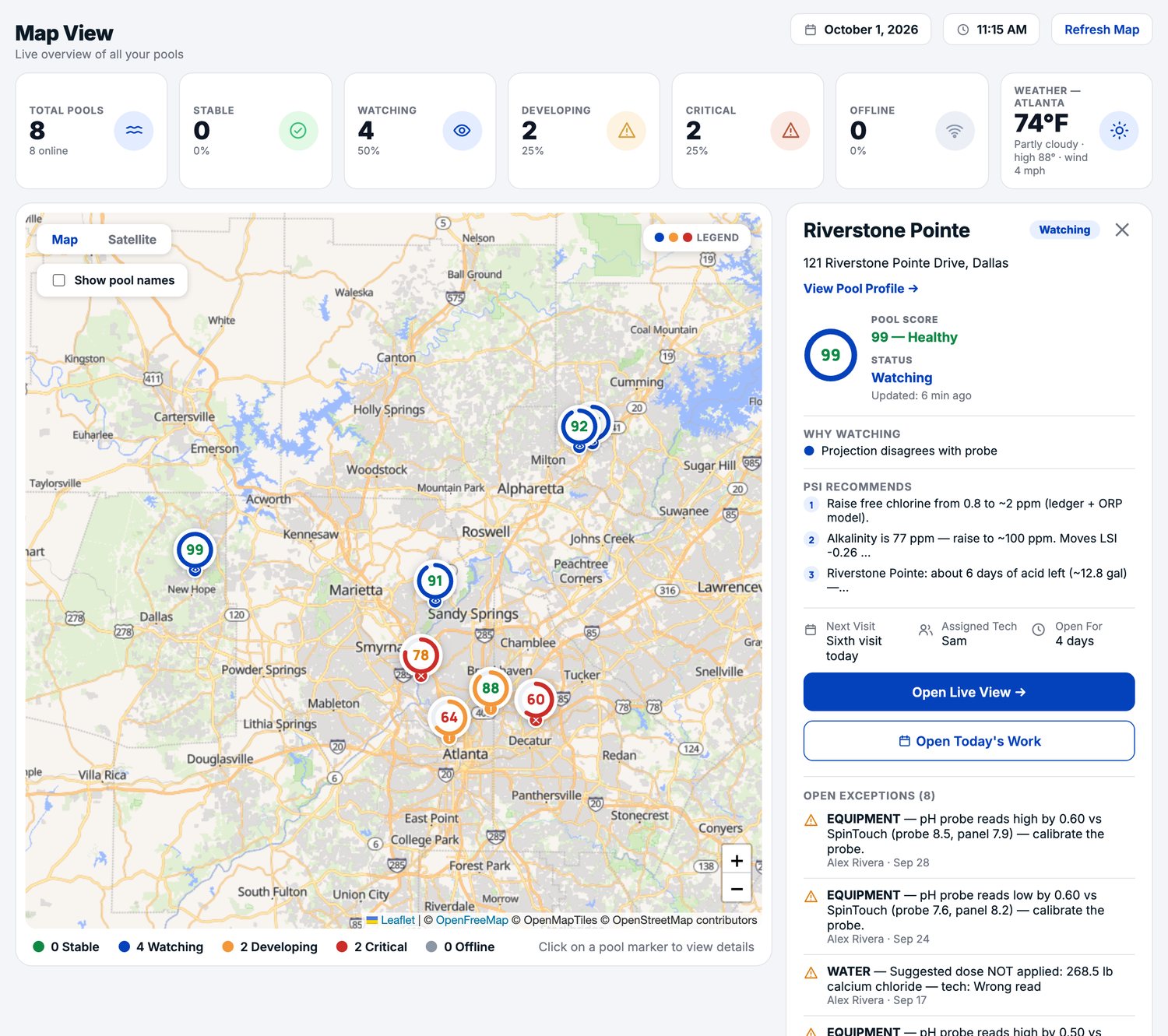Click the orange Developing legend dot below map
The height and width of the screenshot is (1036, 1168).
(227, 946)
